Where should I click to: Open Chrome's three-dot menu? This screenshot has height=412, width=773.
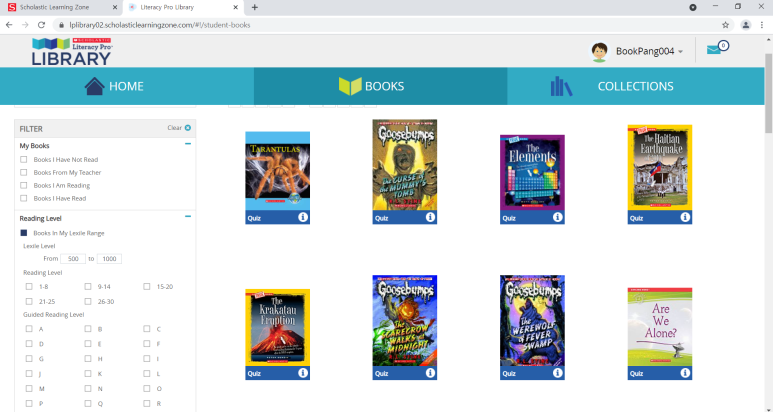[764, 25]
